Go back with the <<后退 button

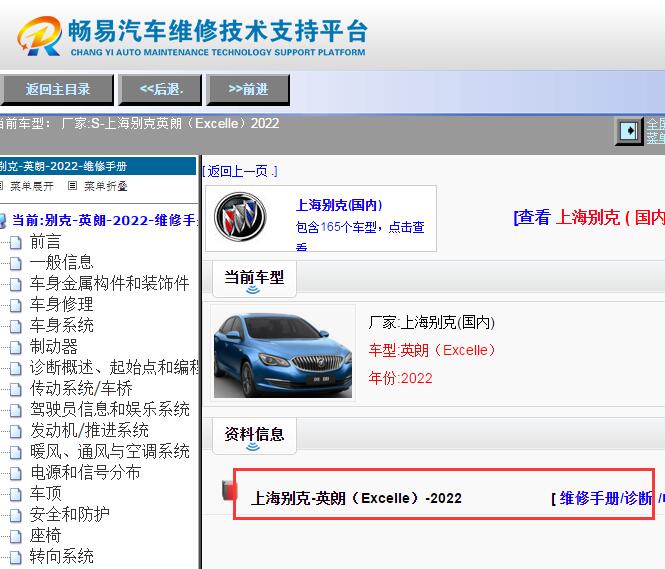pyautogui.click(x=160, y=89)
